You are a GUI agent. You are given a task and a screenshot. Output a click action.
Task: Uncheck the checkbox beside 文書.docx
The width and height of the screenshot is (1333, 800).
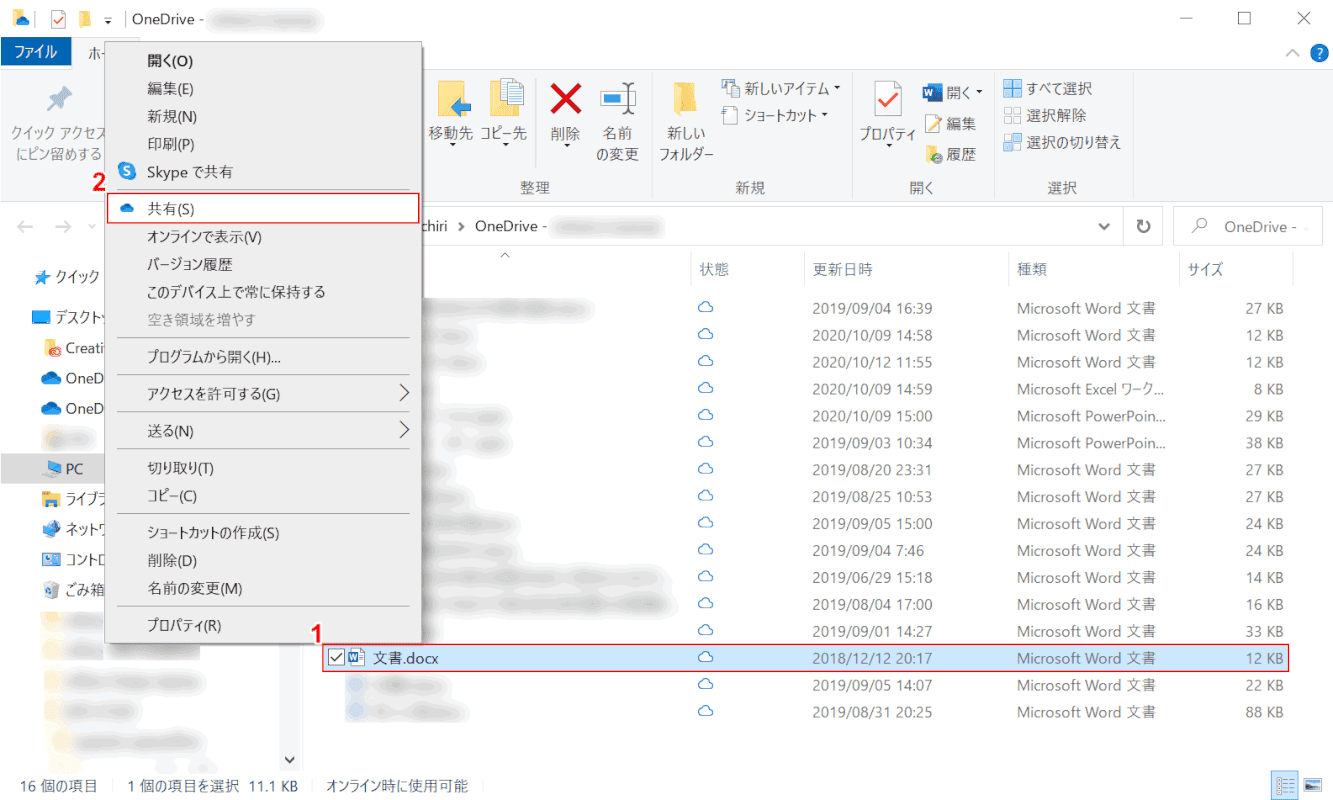(336, 658)
